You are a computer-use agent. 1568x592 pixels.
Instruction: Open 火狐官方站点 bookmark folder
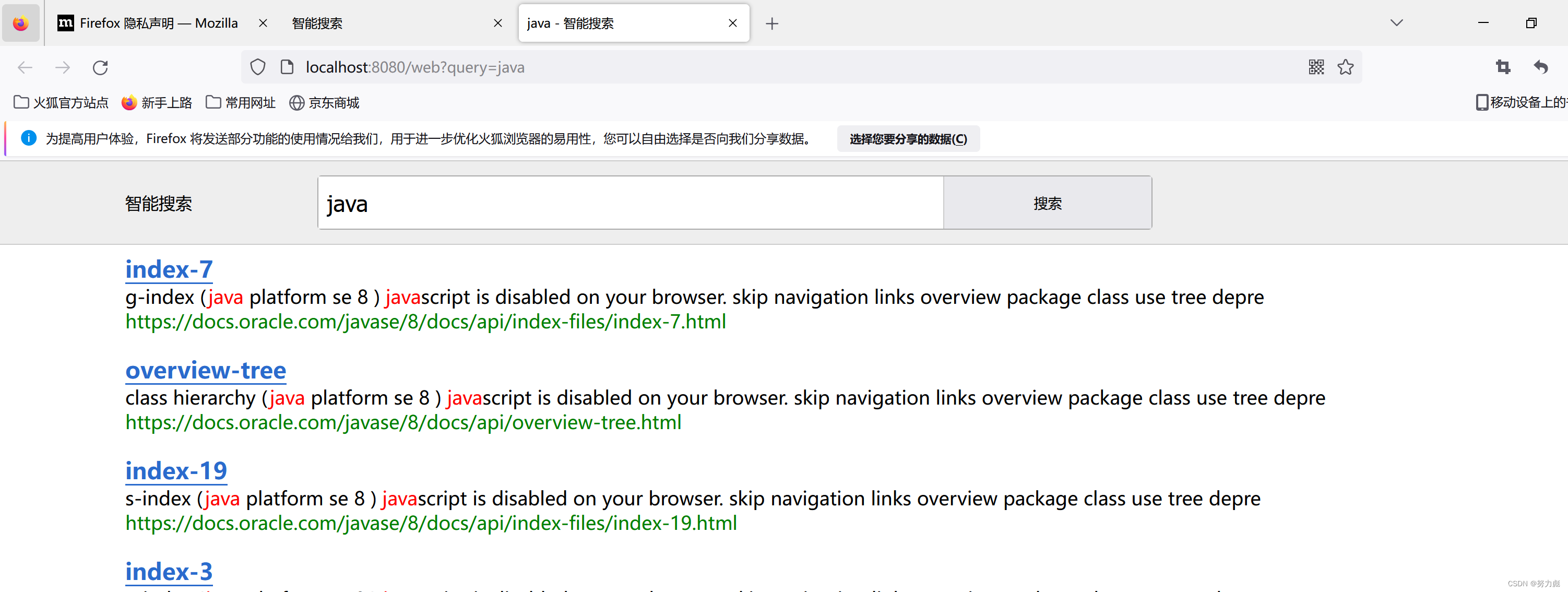(61, 102)
